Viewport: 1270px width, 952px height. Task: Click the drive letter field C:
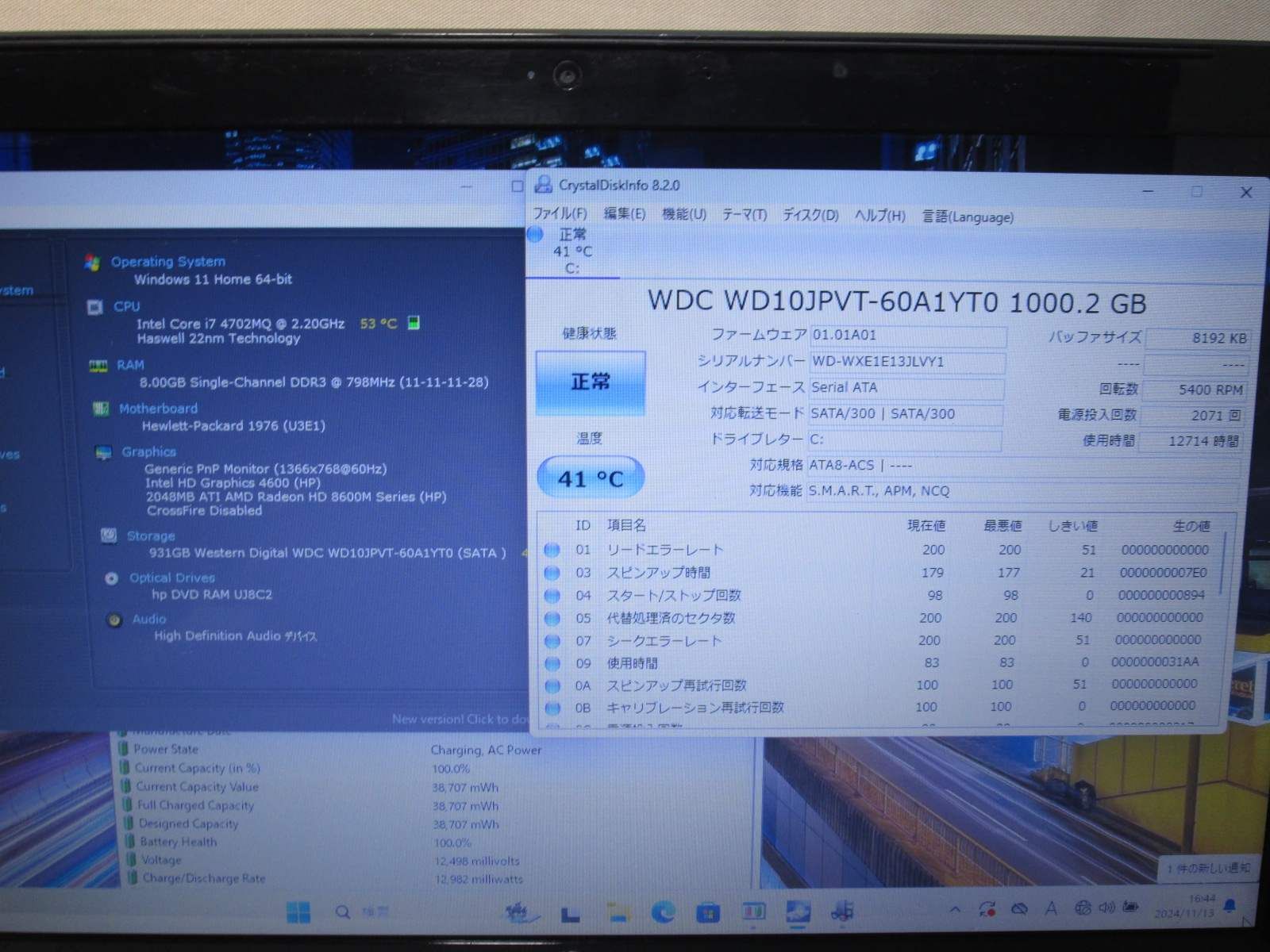pos(905,440)
